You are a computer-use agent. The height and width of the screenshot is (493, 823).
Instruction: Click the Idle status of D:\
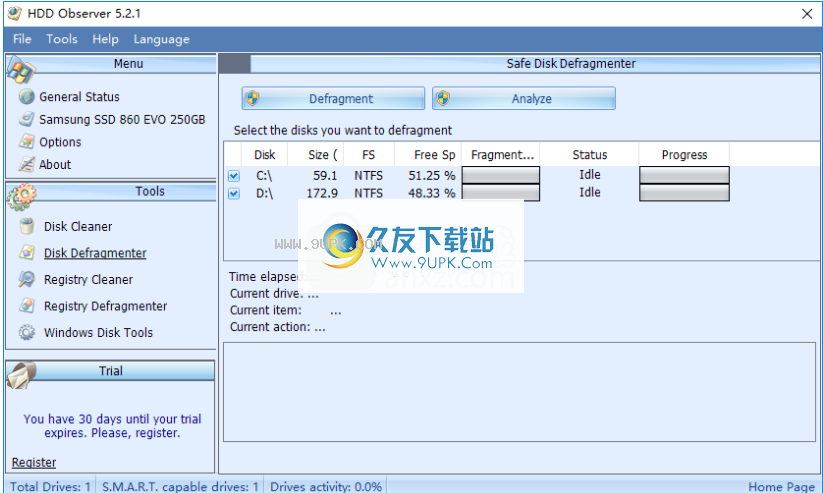coord(590,192)
